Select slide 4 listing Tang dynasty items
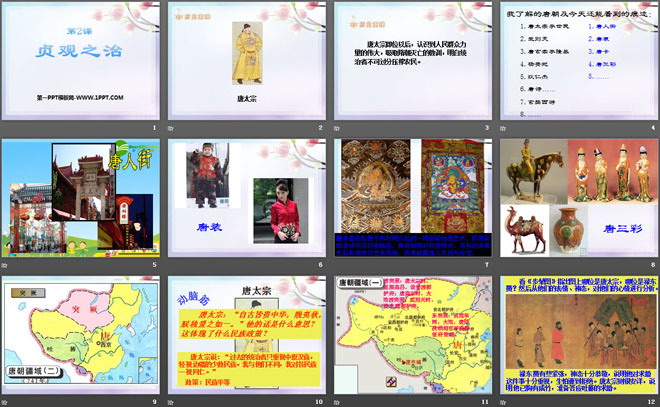660x407 pixels. 579,61
